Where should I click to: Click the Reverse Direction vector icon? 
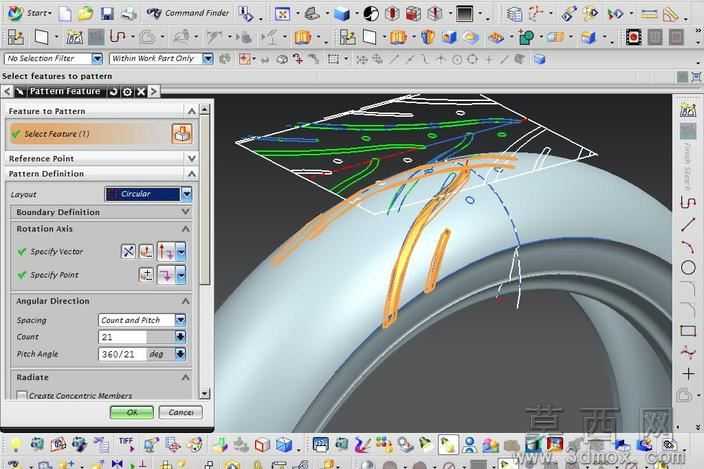pyautogui.click(x=128, y=252)
